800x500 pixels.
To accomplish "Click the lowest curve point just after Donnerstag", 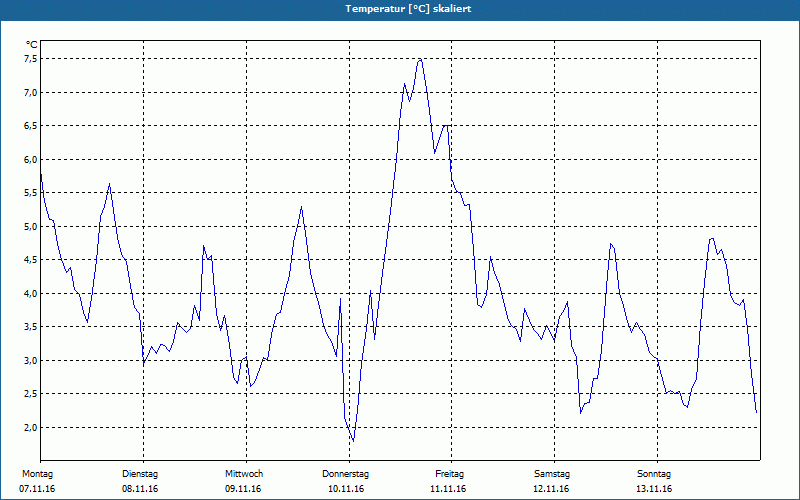I will (x=353, y=441).
